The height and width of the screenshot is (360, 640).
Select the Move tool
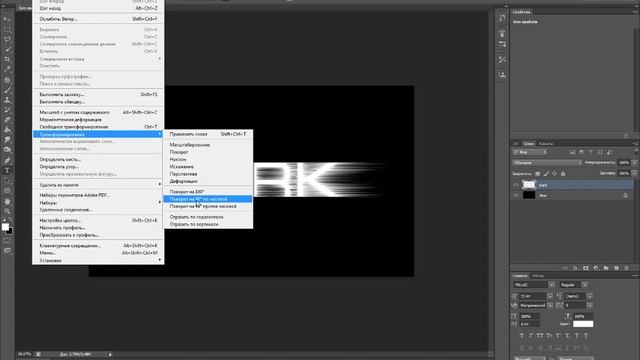[7, 19]
